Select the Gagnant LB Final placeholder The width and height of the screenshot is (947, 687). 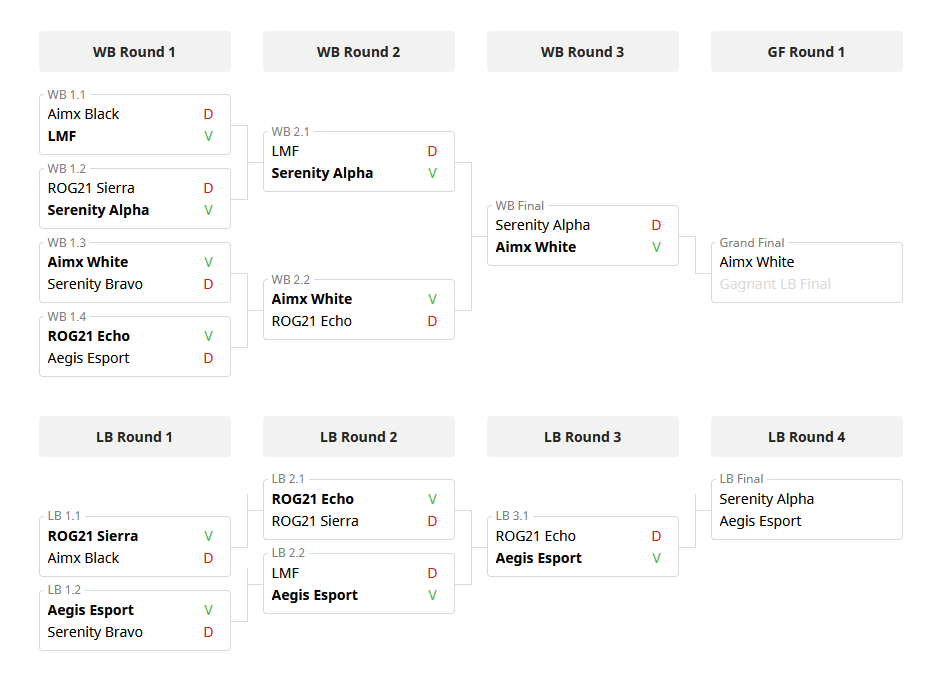(x=775, y=284)
